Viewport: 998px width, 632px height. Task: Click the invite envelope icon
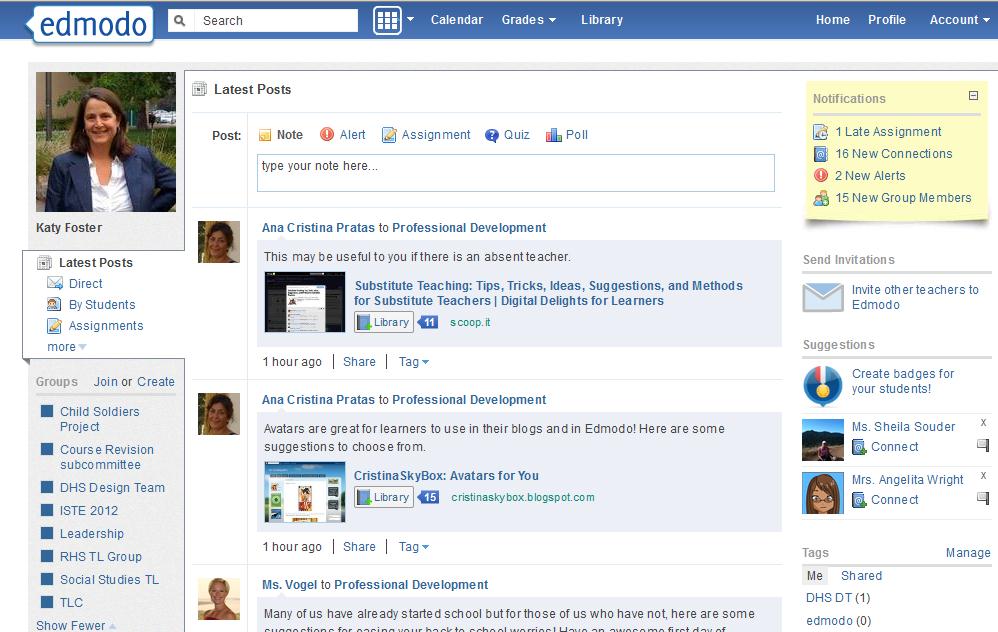point(823,297)
